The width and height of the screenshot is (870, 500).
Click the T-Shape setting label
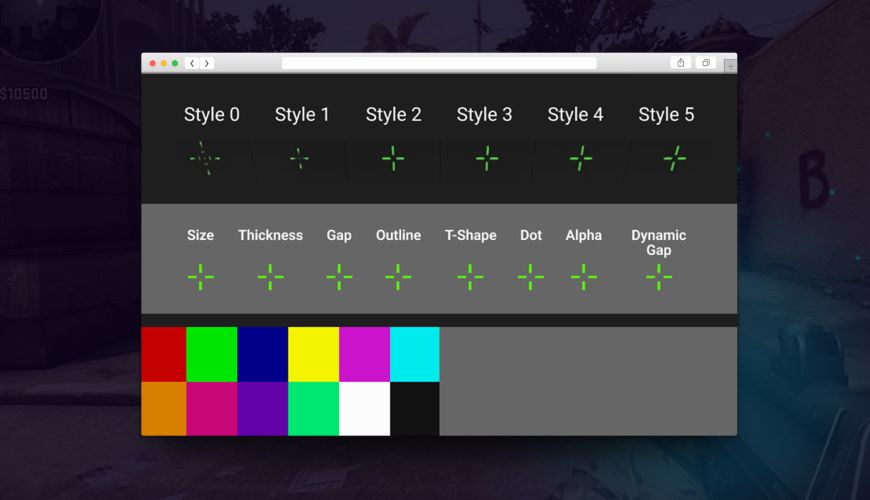(x=471, y=236)
